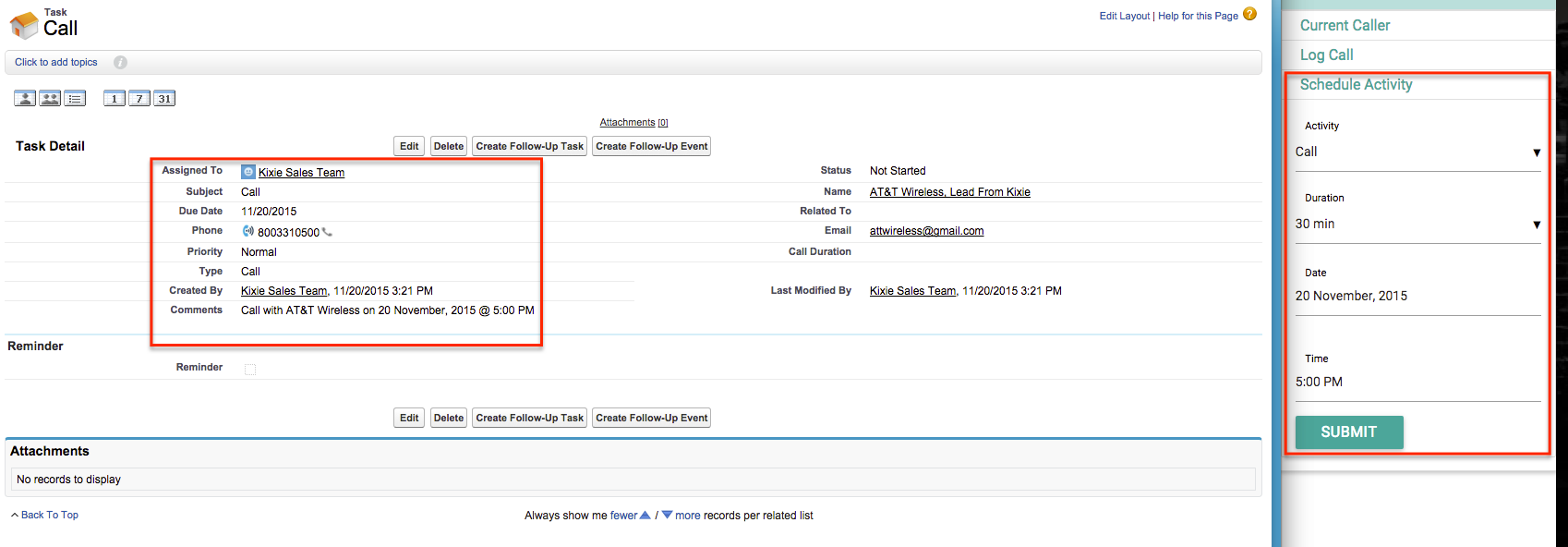The width and height of the screenshot is (1568, 547).
Task: Select the Status value Not Started
Action: 898,171
